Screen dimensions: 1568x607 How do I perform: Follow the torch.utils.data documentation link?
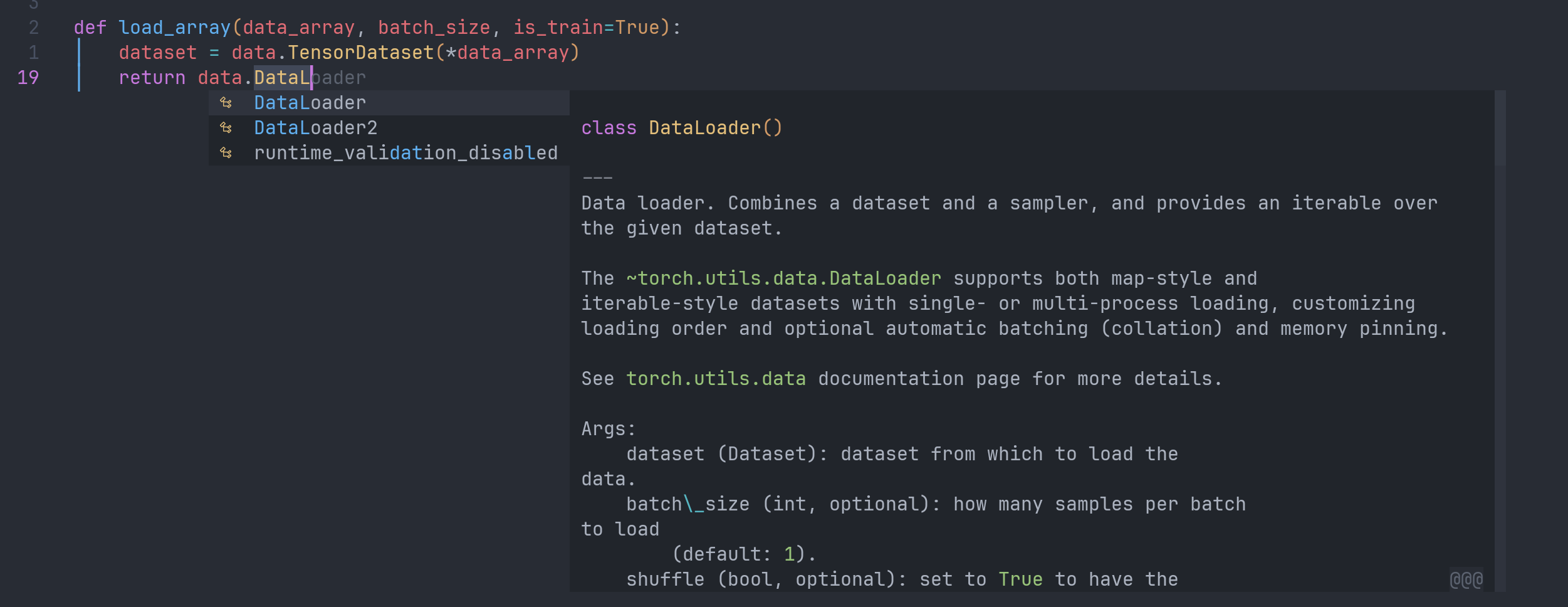pos(716,379)
